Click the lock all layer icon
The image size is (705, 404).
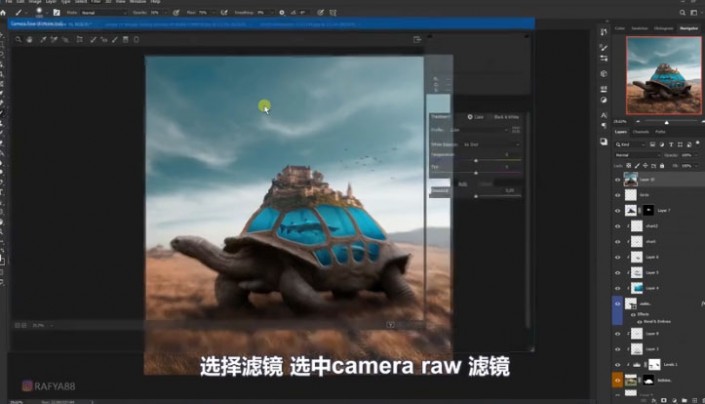click(x=661, y=167)
